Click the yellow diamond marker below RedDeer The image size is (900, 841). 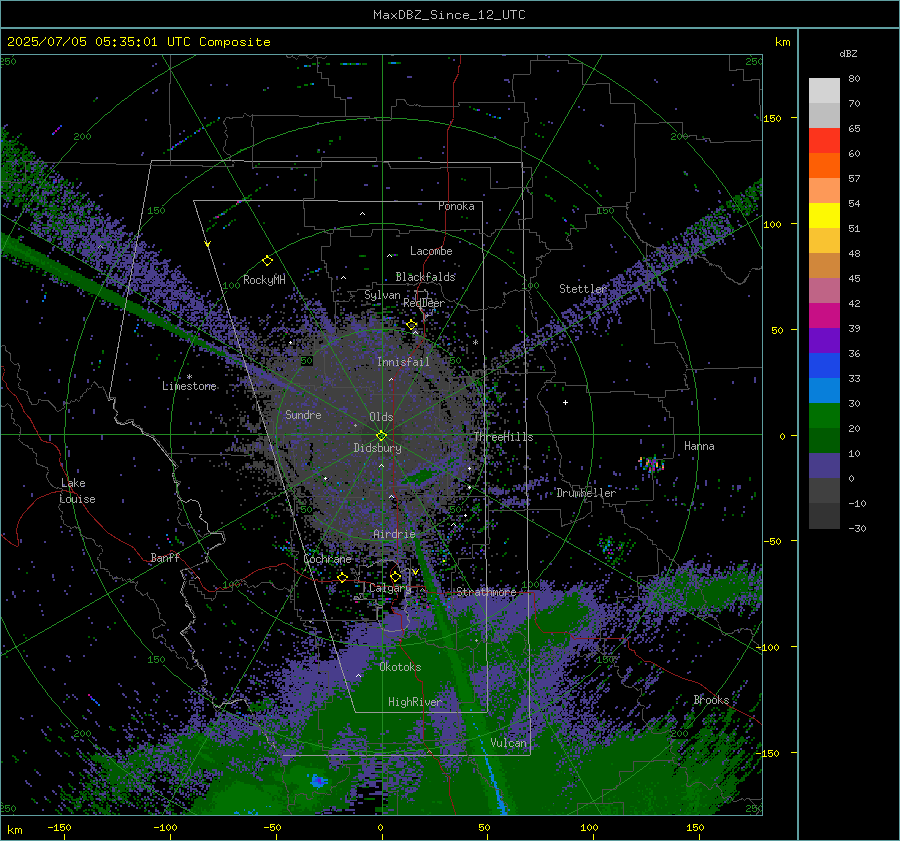click(411, 325)
